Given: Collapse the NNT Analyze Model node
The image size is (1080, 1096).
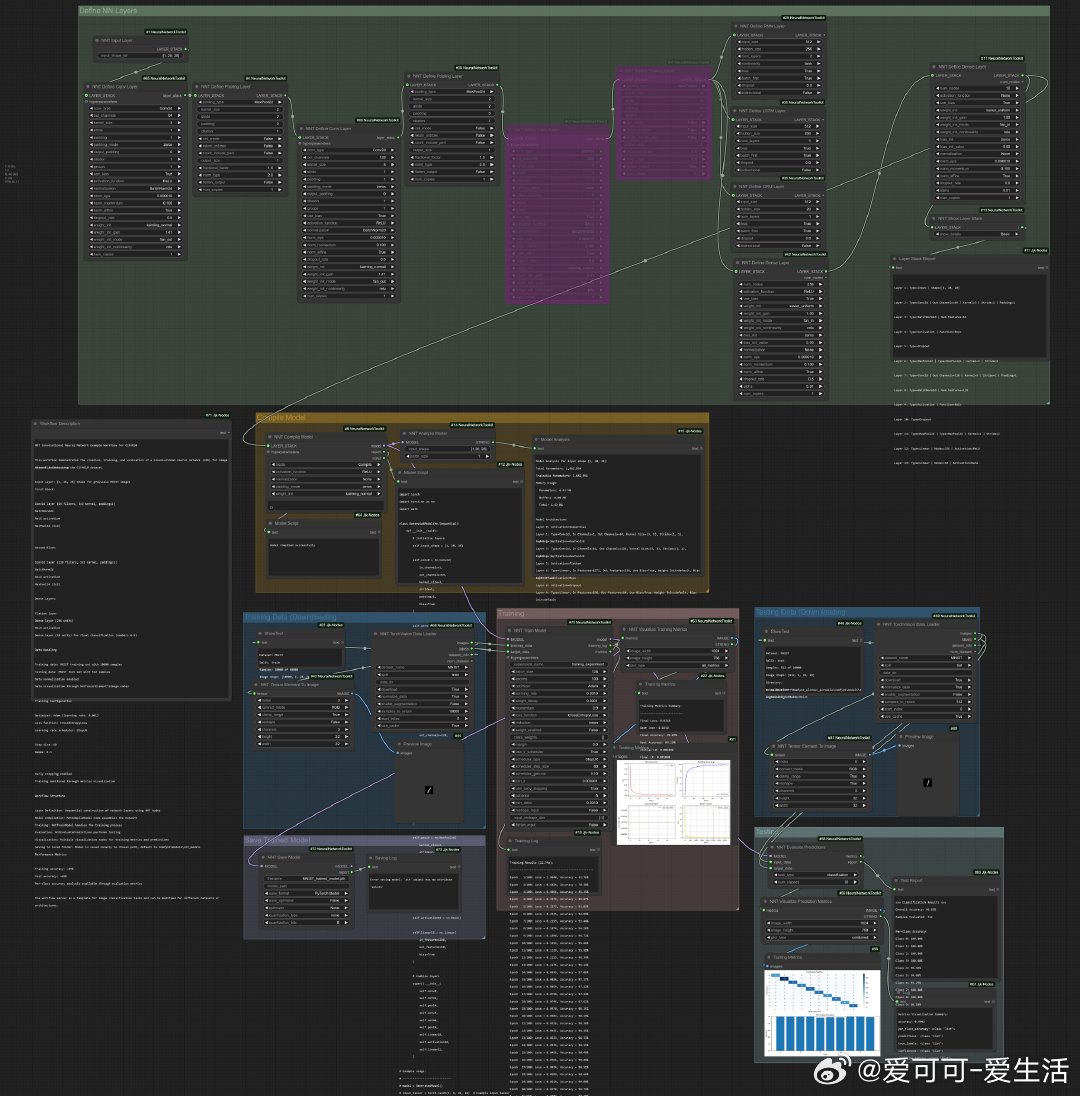Looking at the screenshot, I should (x=405, y=433).
